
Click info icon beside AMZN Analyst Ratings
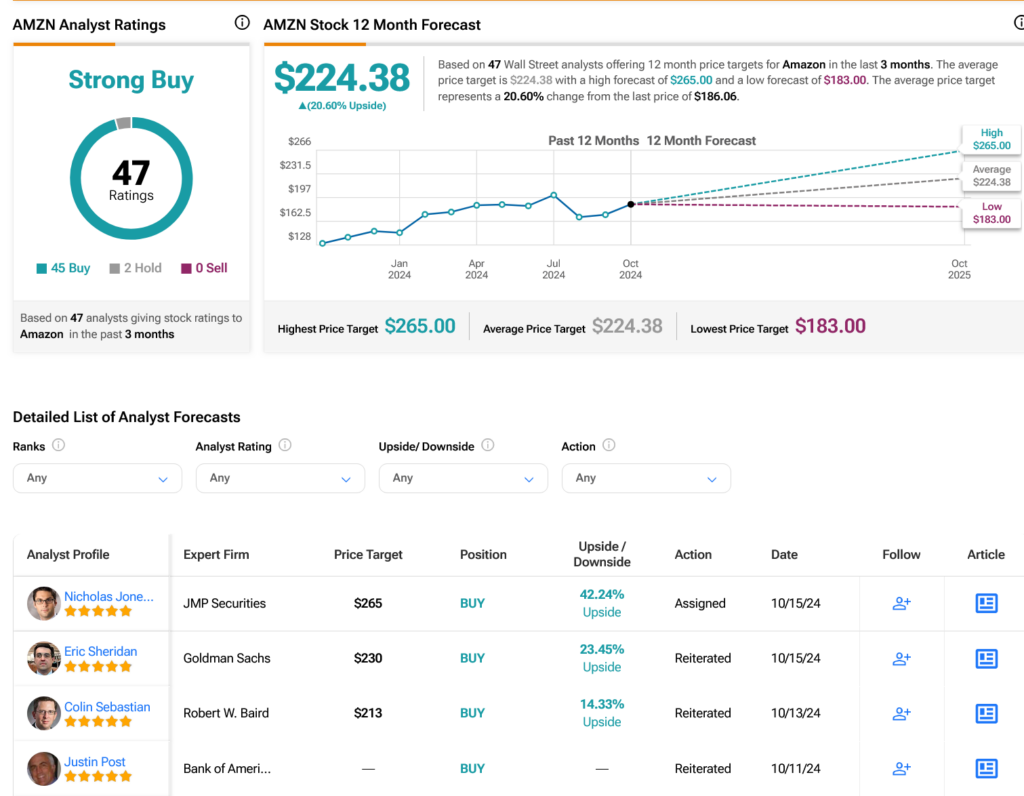click(x=241, y=23)
